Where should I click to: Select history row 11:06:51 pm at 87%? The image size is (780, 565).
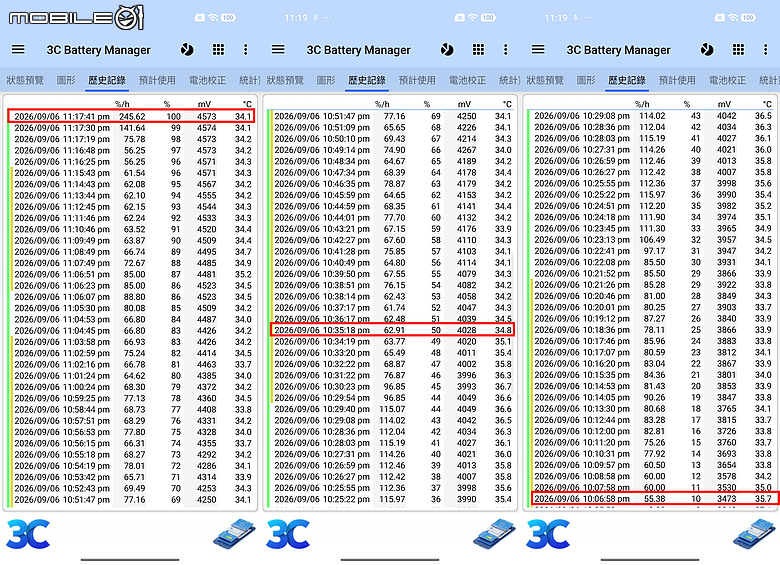point(131,274)
